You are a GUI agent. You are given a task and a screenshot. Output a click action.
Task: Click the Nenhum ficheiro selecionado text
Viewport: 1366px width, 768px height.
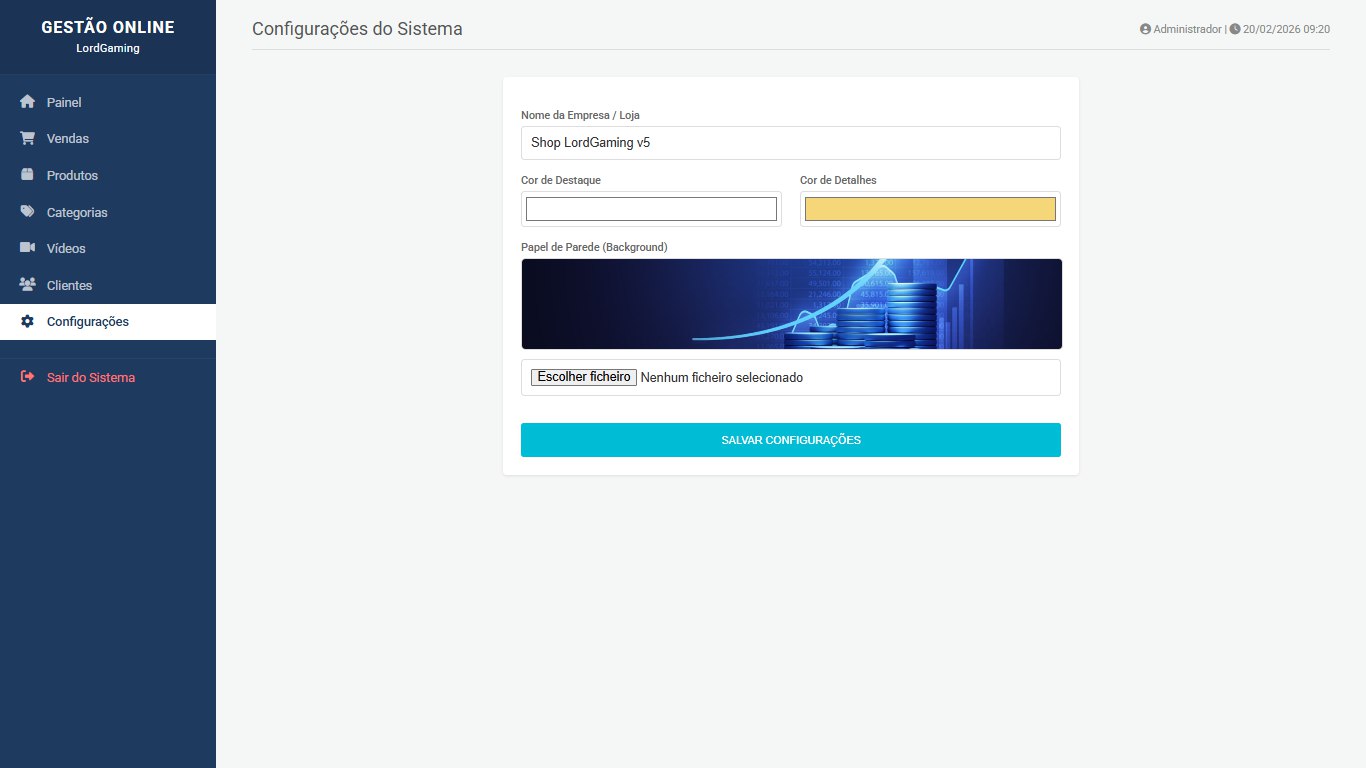click(x=721, y=378)
